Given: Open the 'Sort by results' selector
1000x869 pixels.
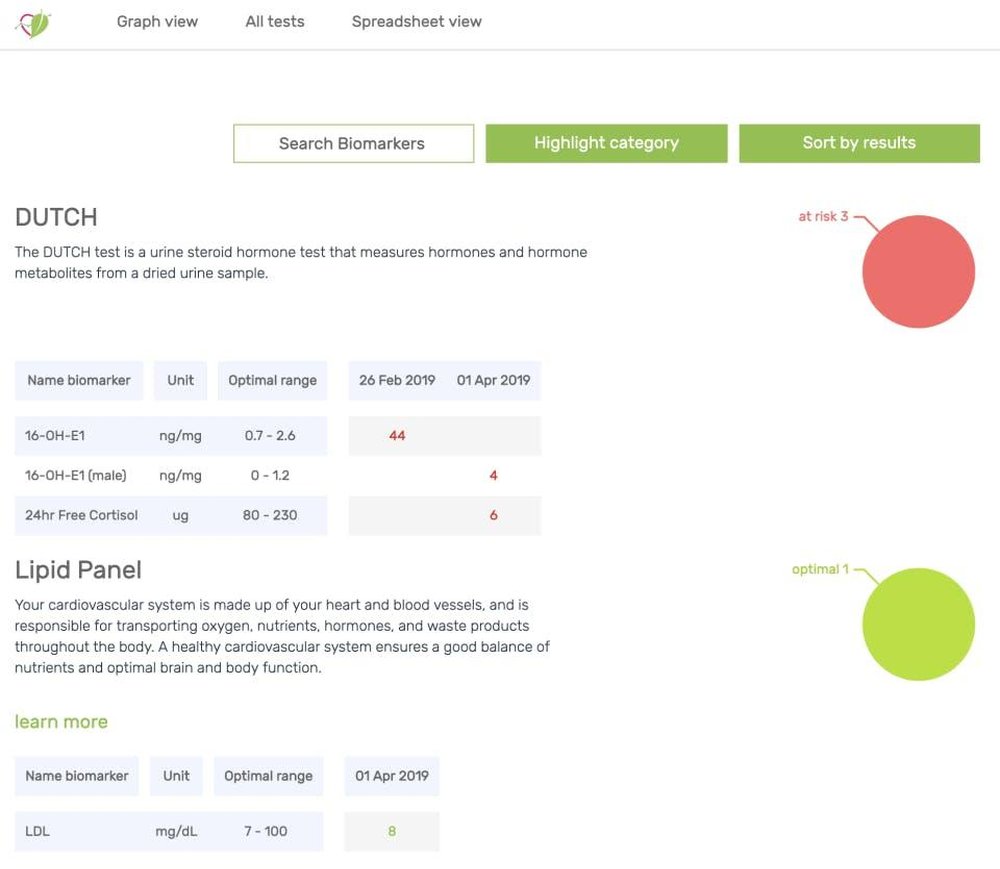Looking at the screenshot, I should (859, 142).
